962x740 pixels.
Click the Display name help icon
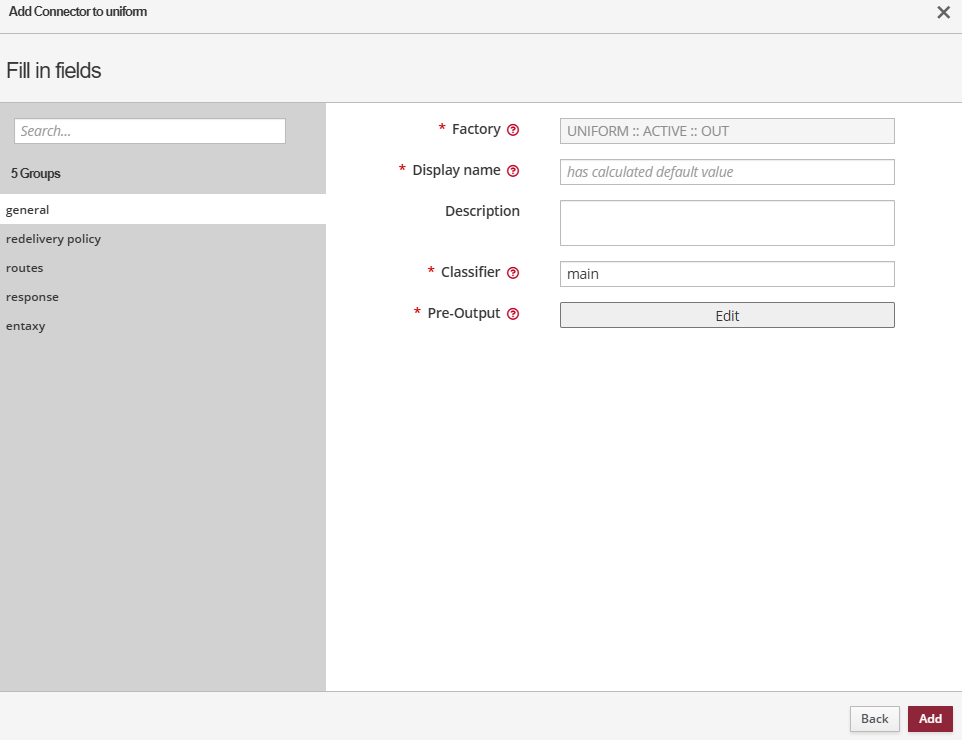pos(513,171)
